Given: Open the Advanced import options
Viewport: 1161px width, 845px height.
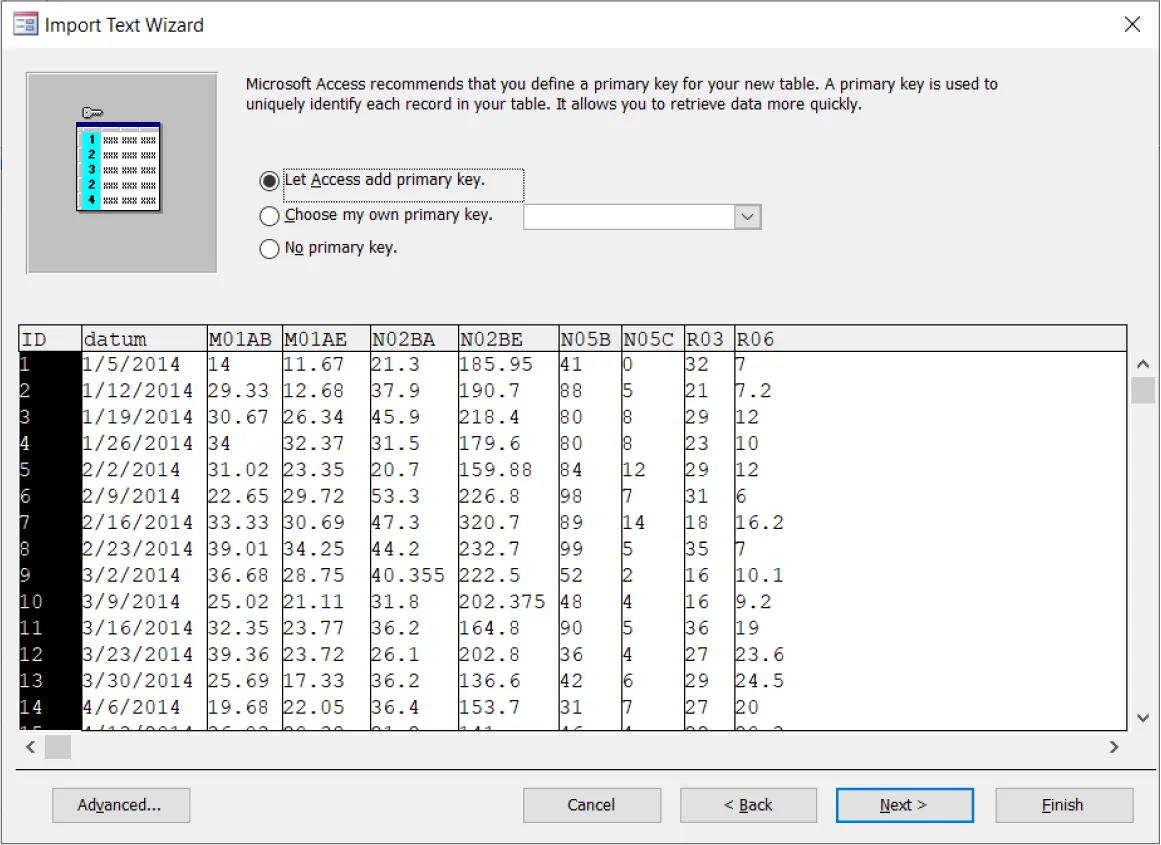Looking at the screenshot, I should point(121,805).
